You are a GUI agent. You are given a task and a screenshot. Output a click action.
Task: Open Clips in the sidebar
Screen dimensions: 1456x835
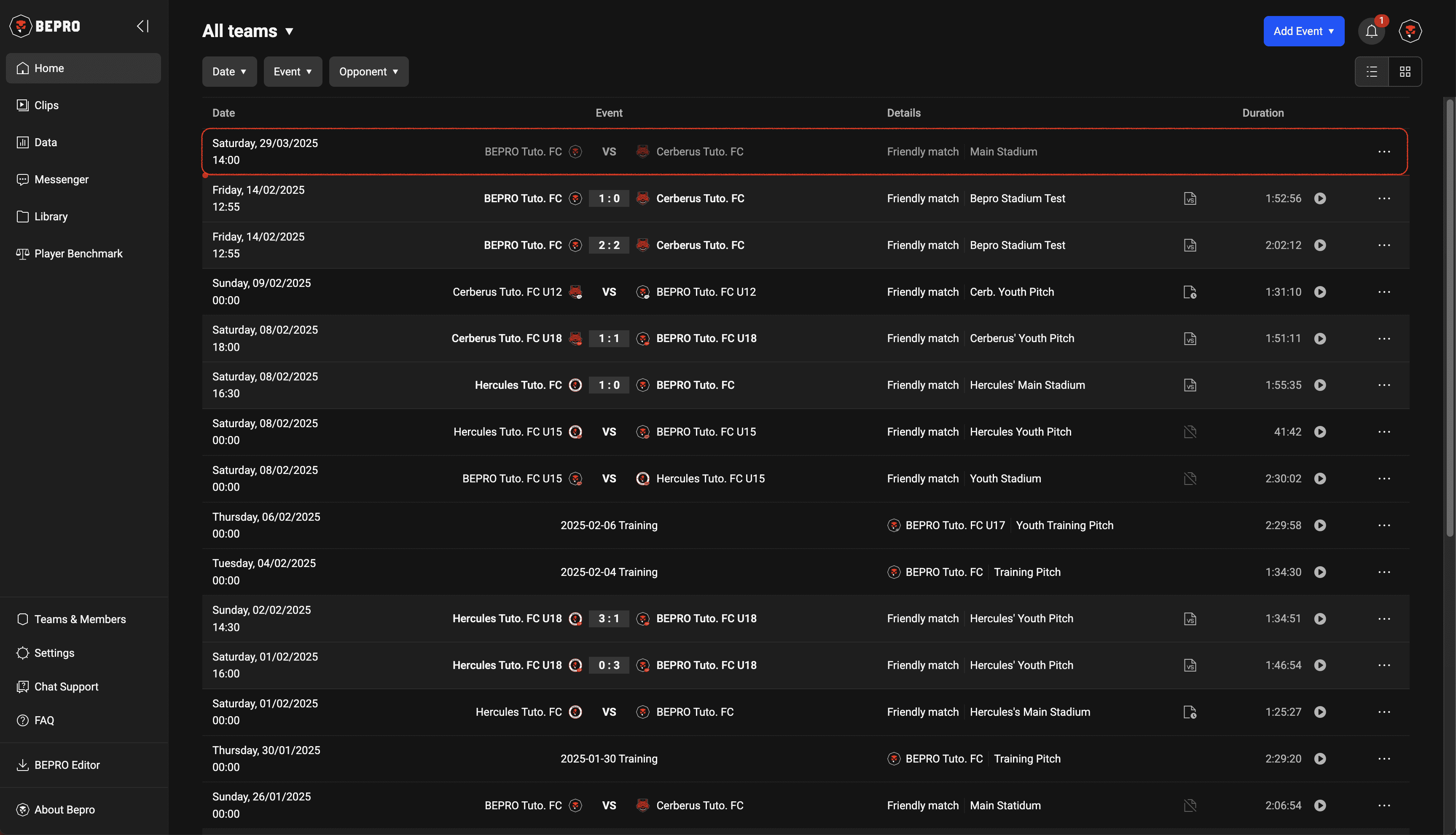(83, 105)
